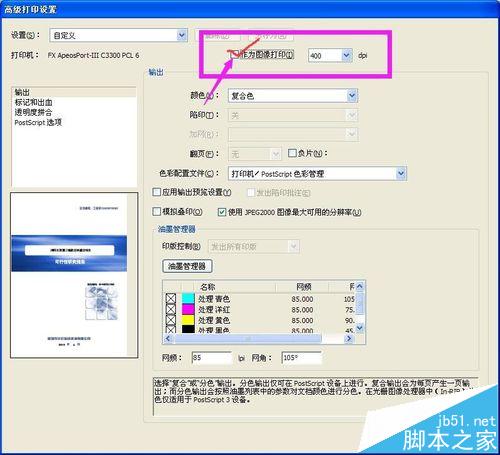Toggle print box for 处理 黄色 ink
Viewport: 500px width, 455px height.
click(171, 320)
